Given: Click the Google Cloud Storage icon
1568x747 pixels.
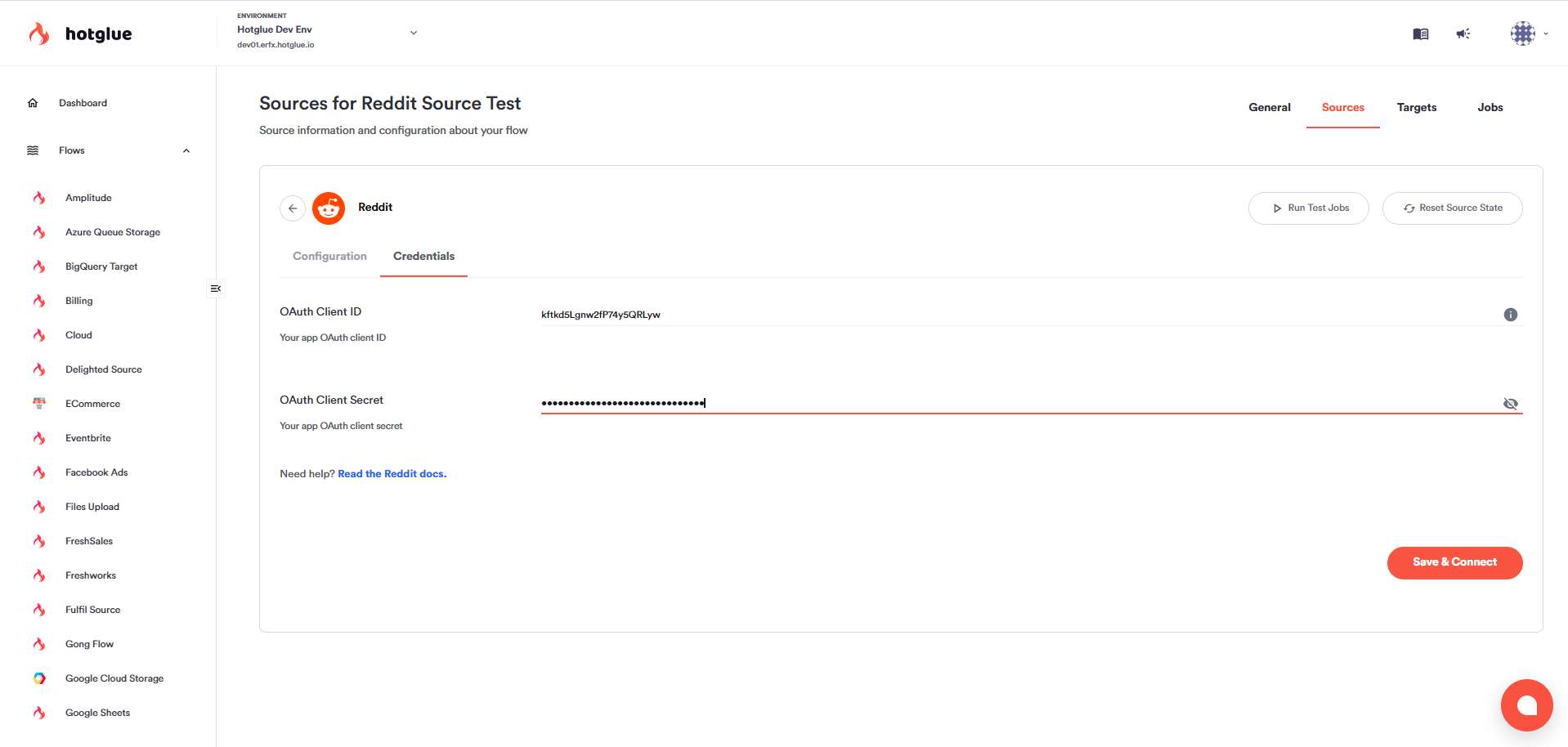Looking at the screenshot, I should click(x=39, y=678).
